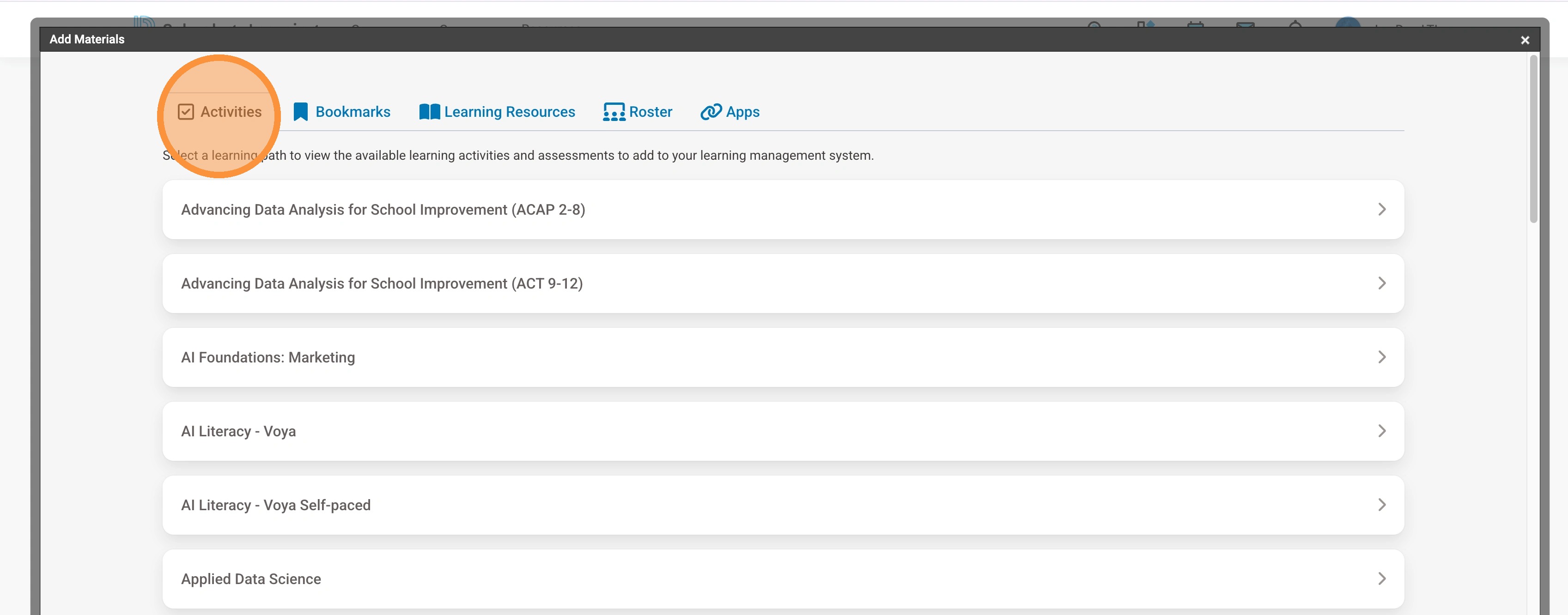Viewport: 1568px width, 615px height.
Task: Click the Activities checkmark icon
Action: pyautogui.click(x=186, y=112)
